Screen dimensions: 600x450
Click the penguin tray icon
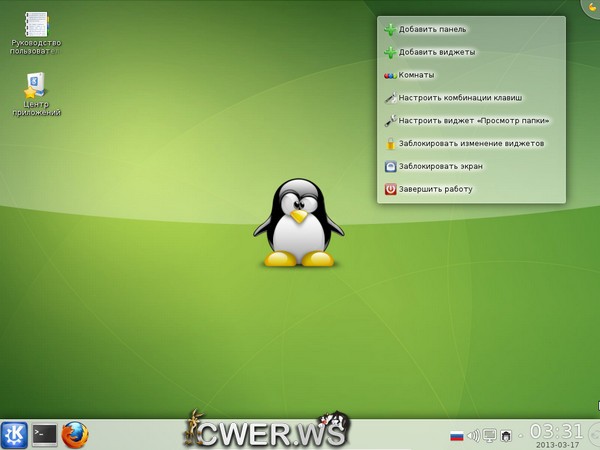click(x=506, y=435)
